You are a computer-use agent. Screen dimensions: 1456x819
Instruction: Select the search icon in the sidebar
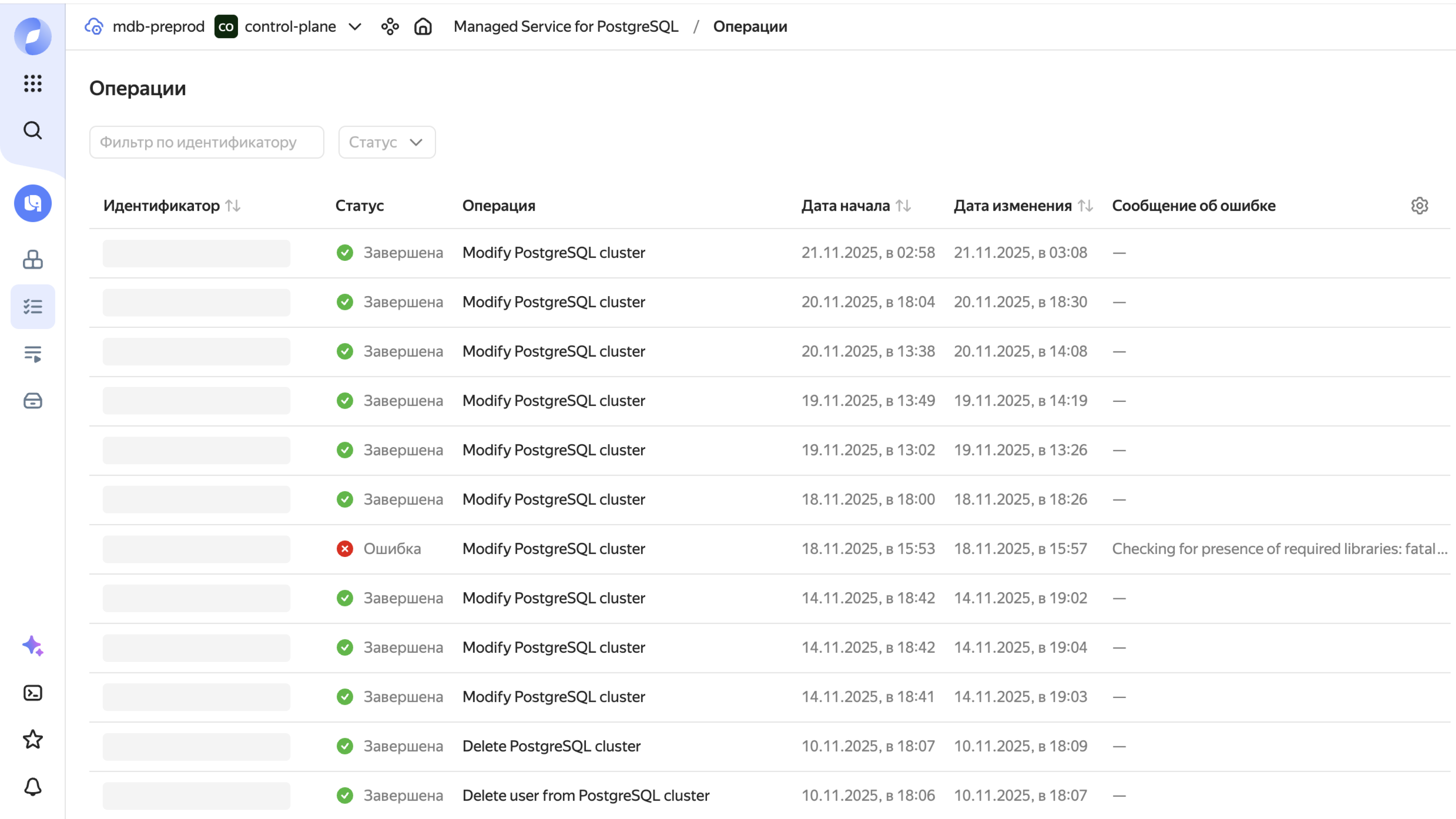[x=32, y=130]
